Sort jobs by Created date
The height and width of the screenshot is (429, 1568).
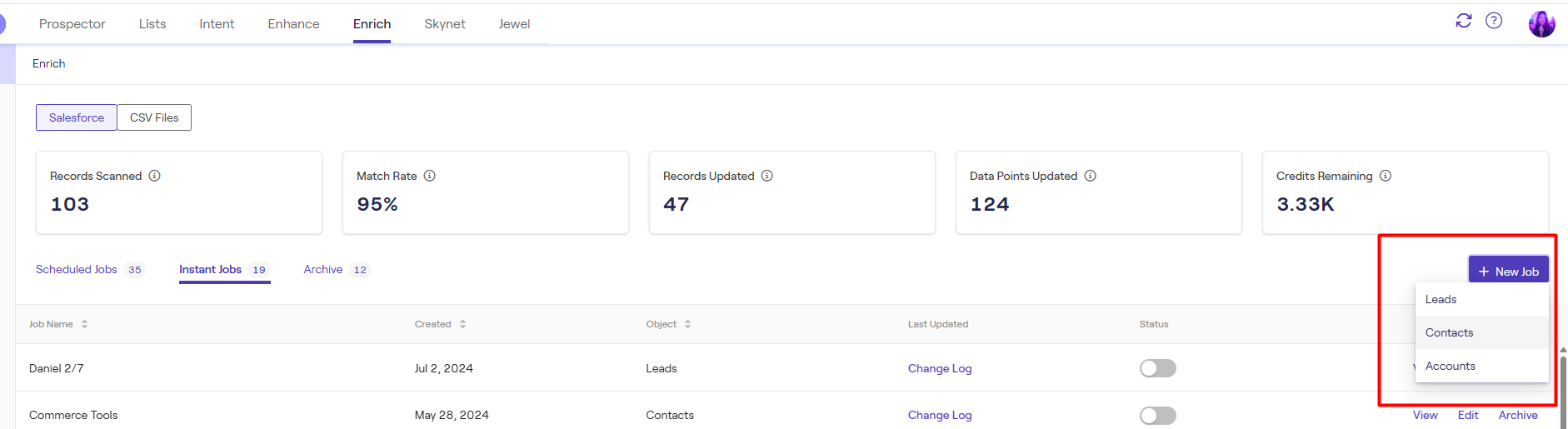coord(462,324)
